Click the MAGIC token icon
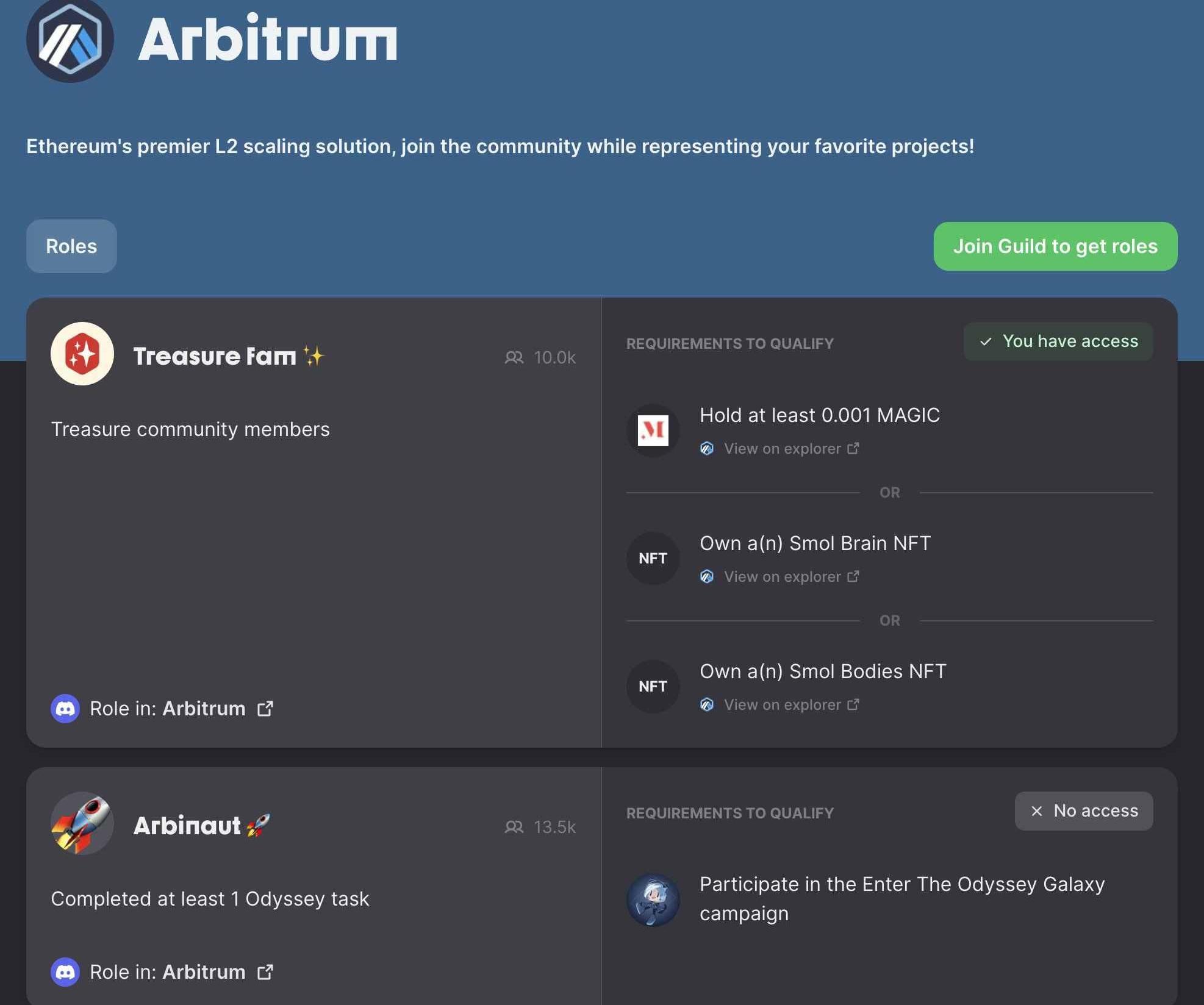 pos(653,431)
